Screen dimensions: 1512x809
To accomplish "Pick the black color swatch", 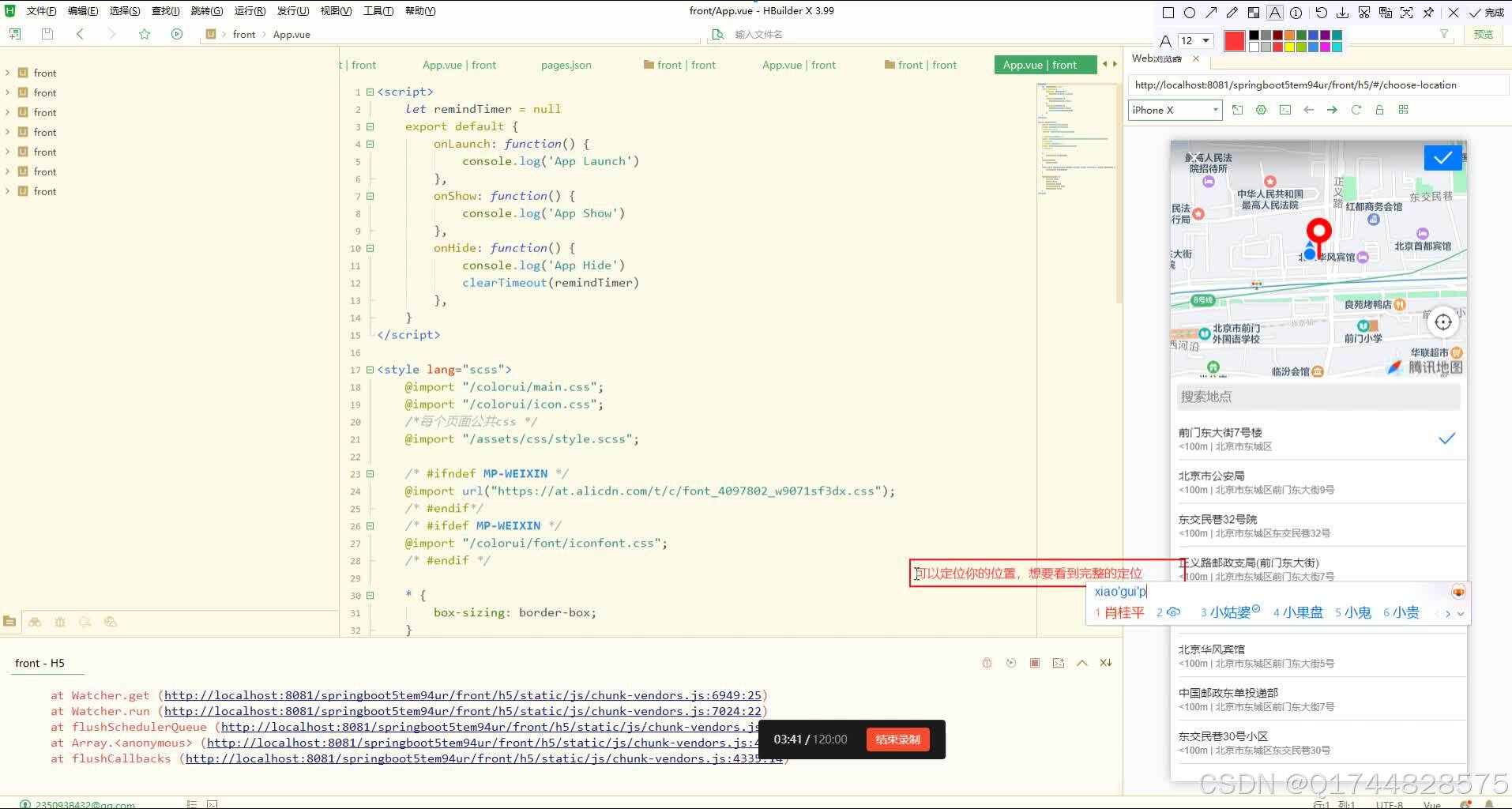I will [1254, 36].
